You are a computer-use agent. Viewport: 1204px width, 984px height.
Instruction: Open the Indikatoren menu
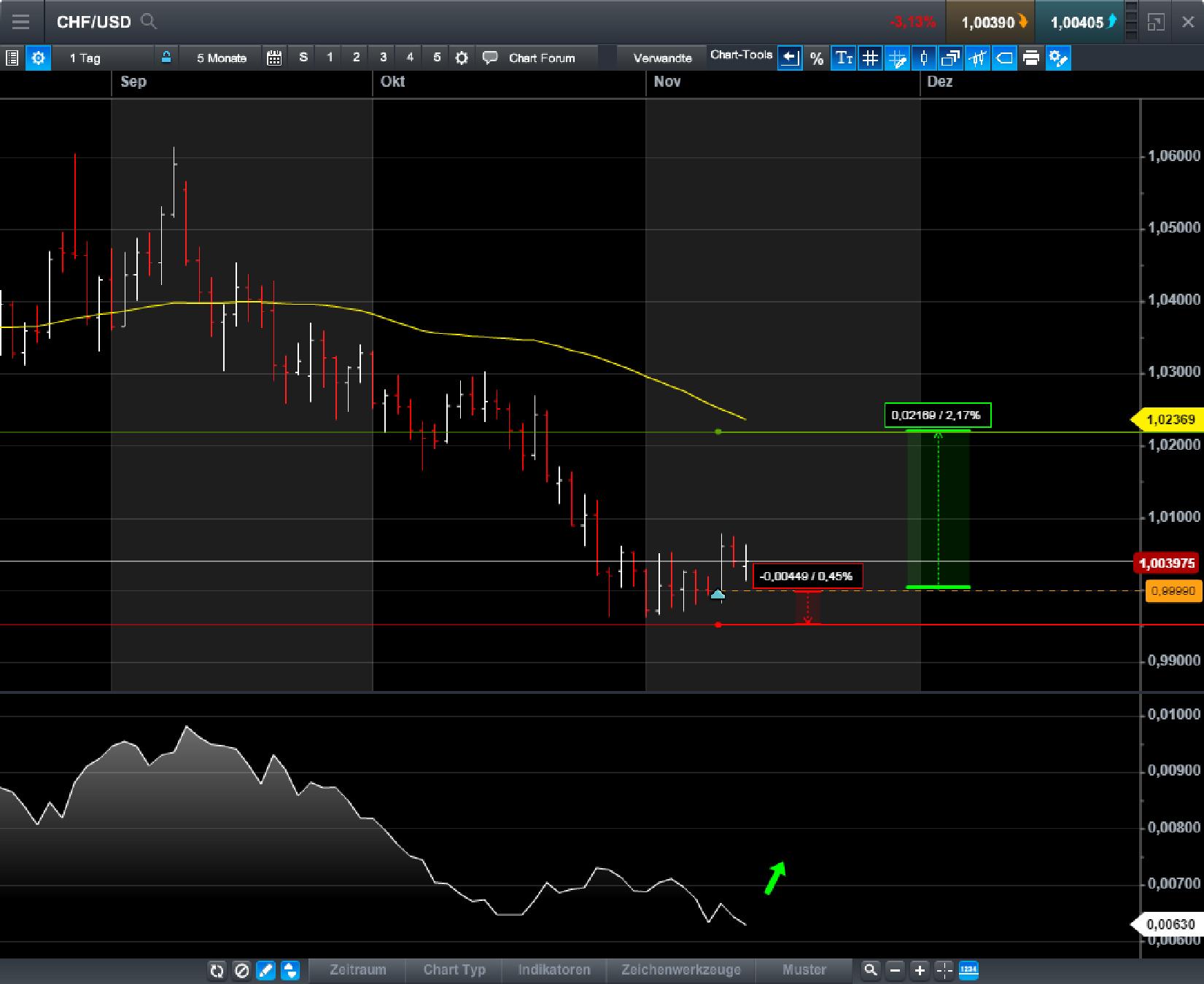(554, 970)
